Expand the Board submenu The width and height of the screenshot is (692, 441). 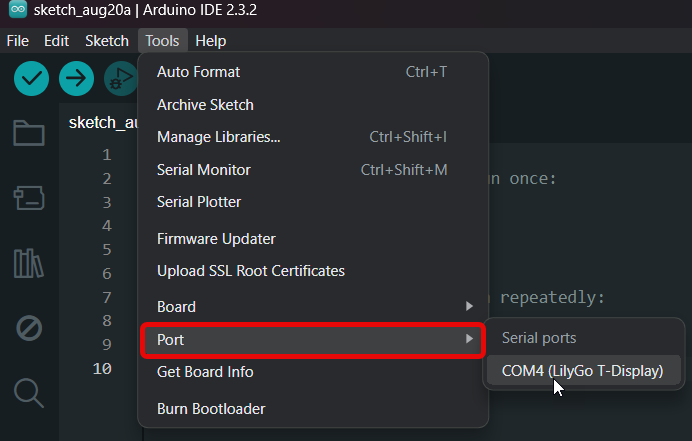pyautogui.click(x=313, y=307)
